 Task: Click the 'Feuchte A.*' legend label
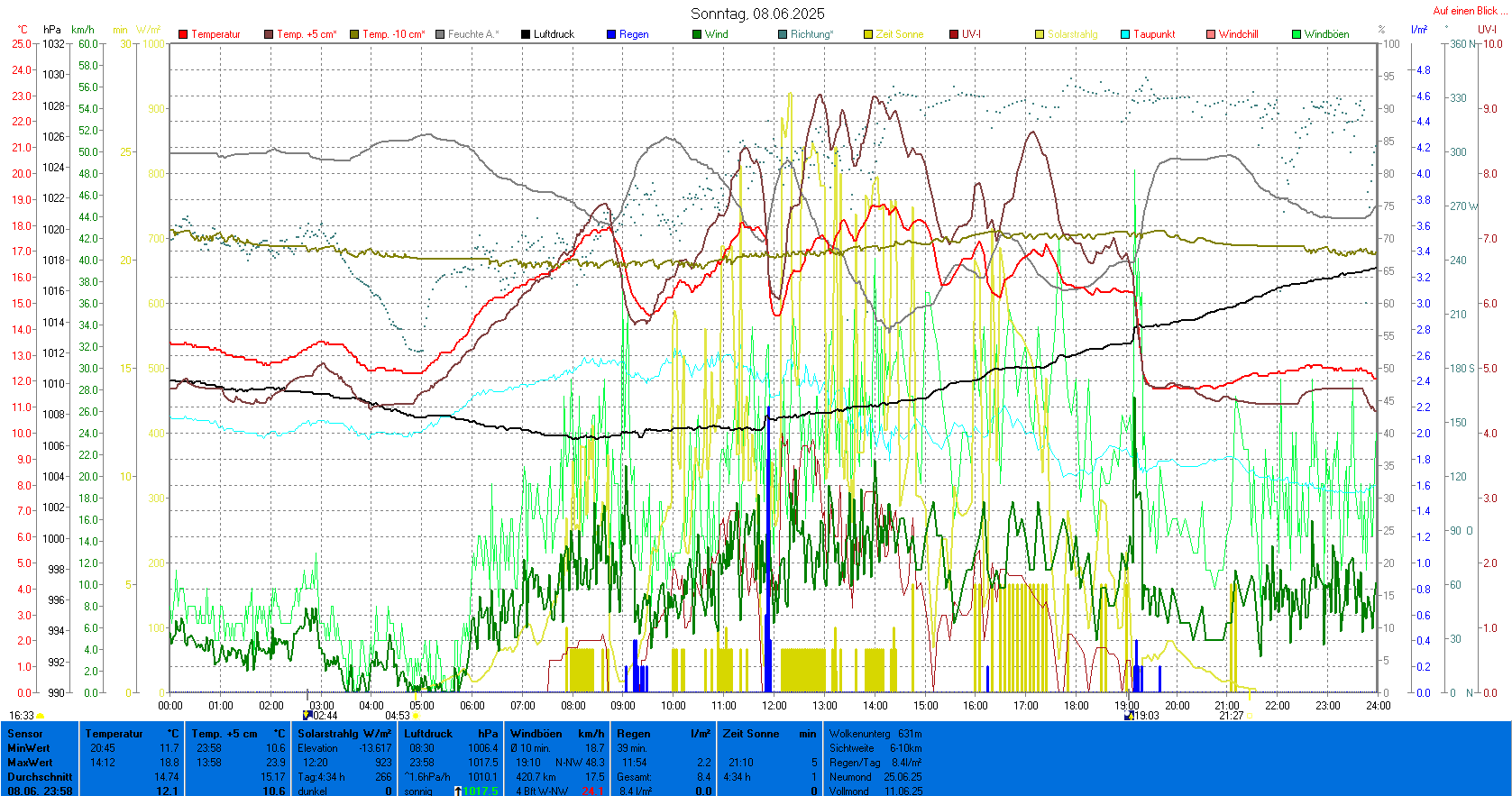473,34
